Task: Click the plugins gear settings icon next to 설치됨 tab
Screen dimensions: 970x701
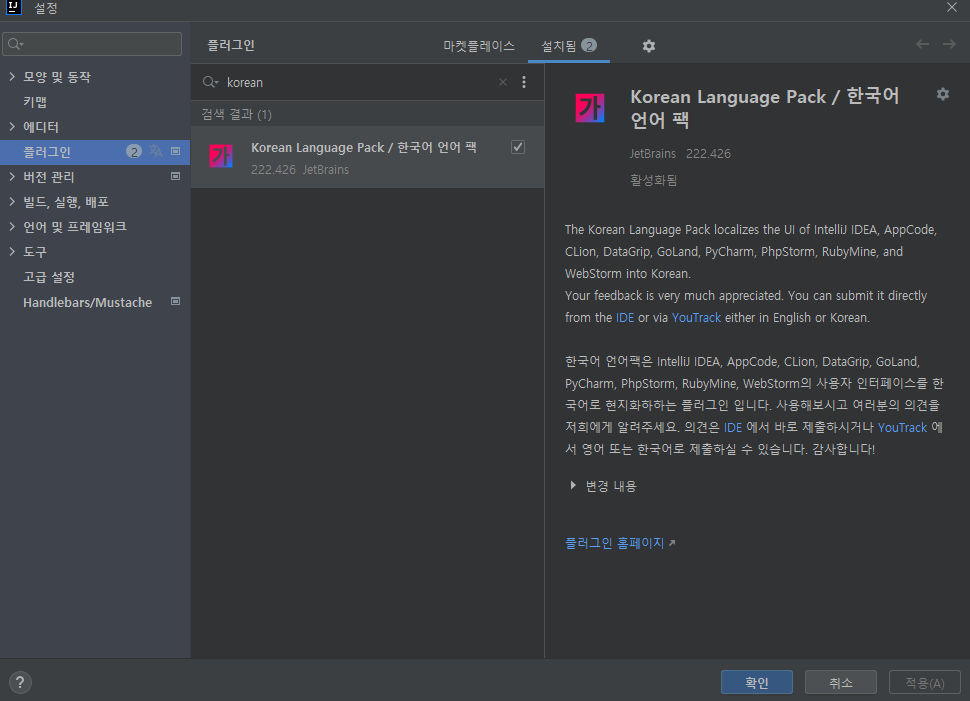Action: (648, 46)
